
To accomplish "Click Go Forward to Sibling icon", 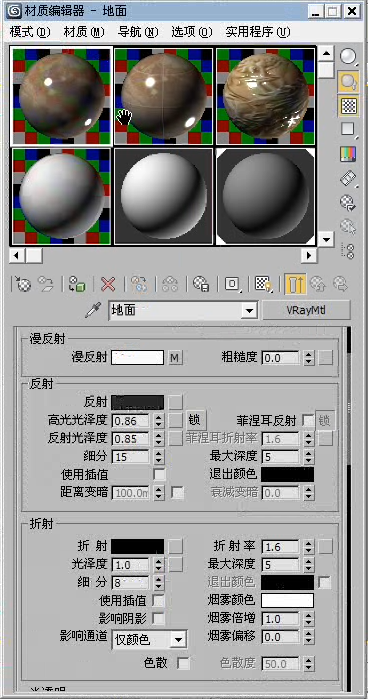I will click(x=340, y=284).
